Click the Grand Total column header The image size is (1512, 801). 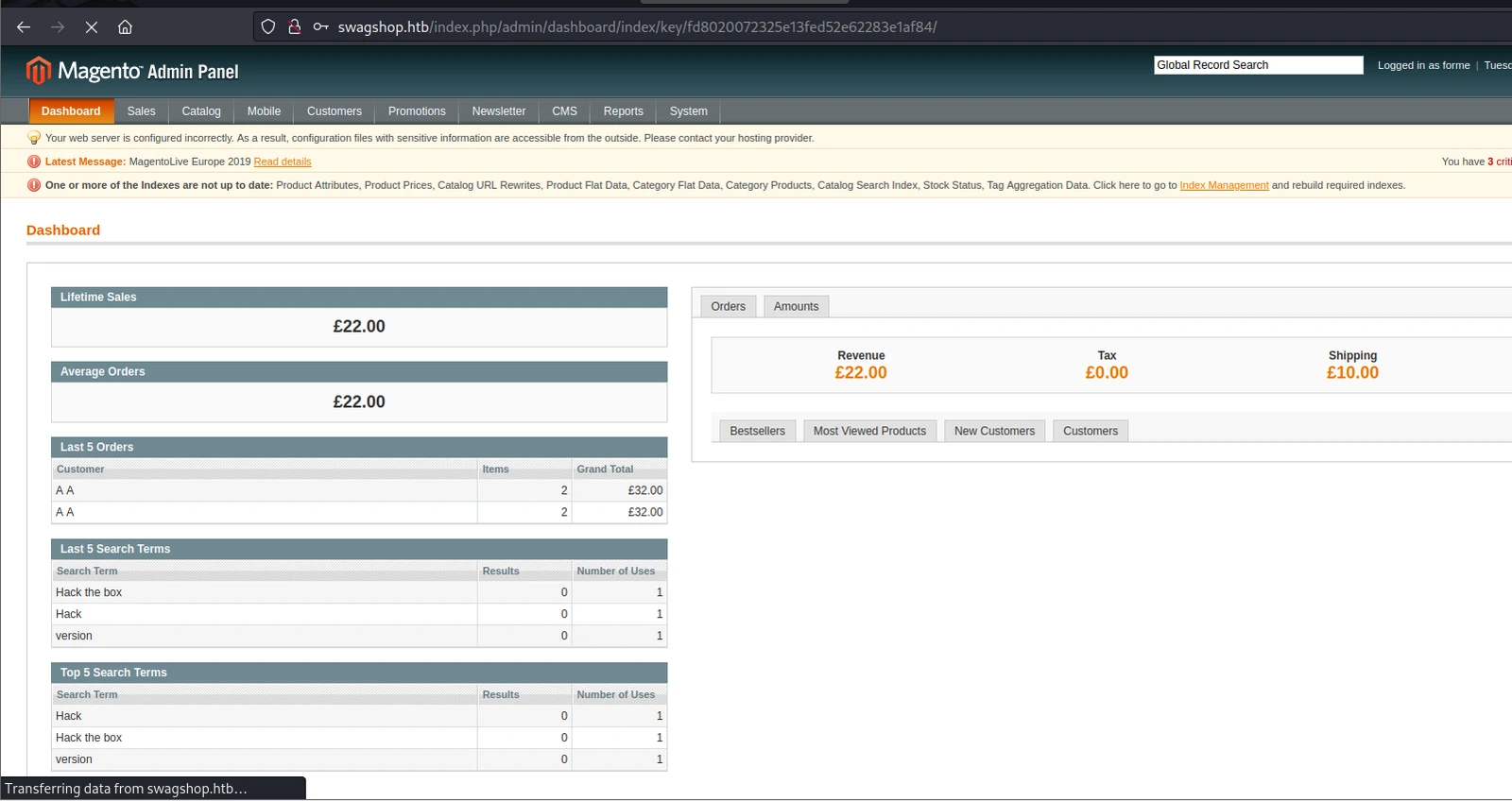pyautogui.click(x=620, y=469)
